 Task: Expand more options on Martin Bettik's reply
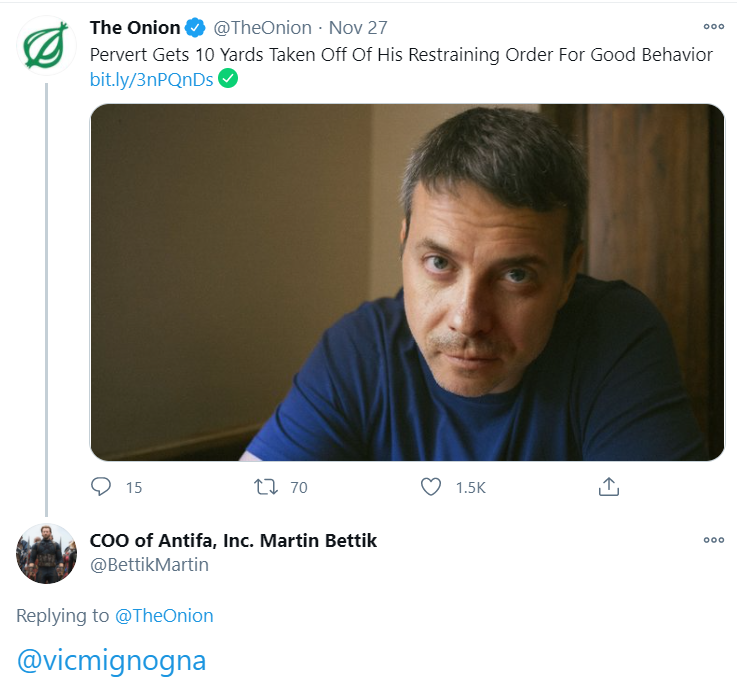713,540
